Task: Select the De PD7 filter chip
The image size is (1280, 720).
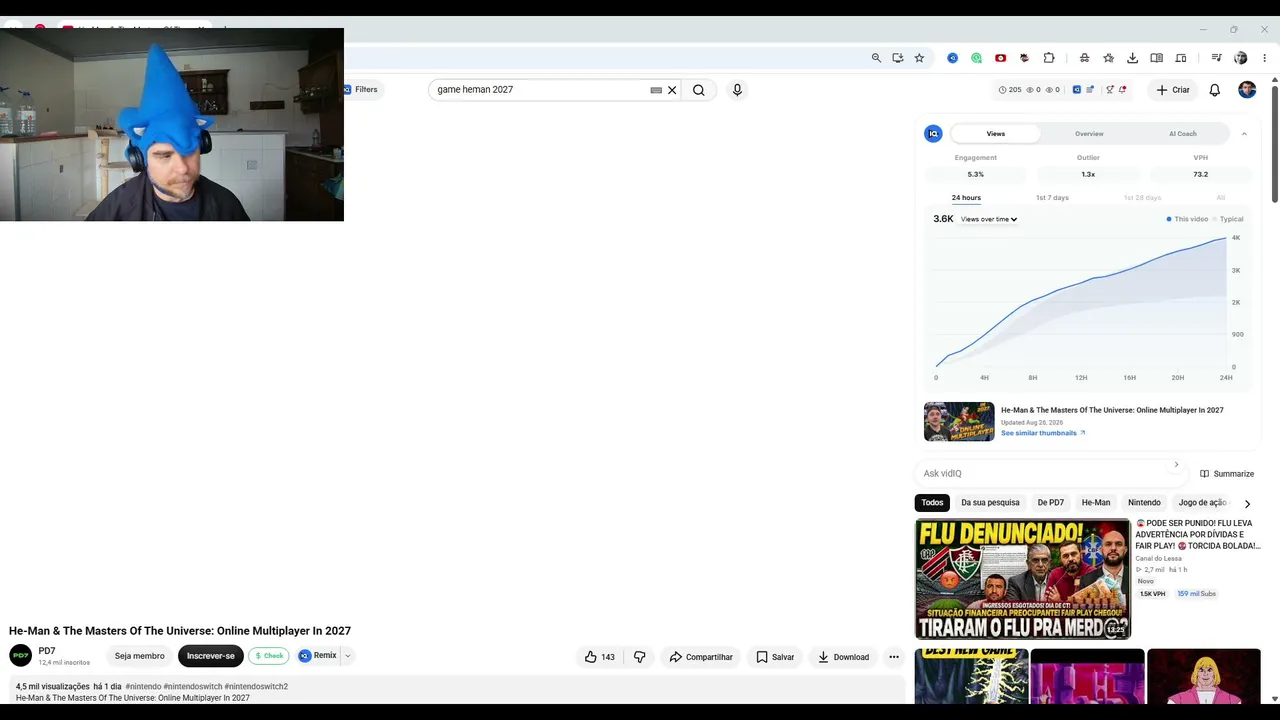Action: tap(1050, 503)
